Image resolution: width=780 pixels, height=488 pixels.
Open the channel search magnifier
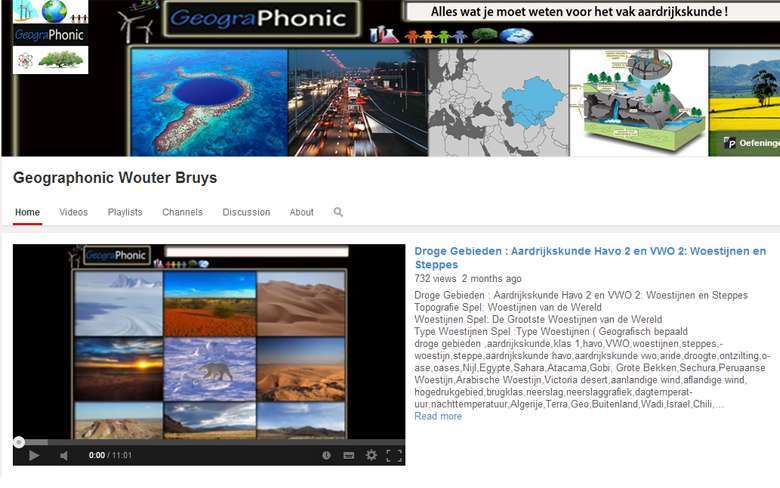(338, 212)
